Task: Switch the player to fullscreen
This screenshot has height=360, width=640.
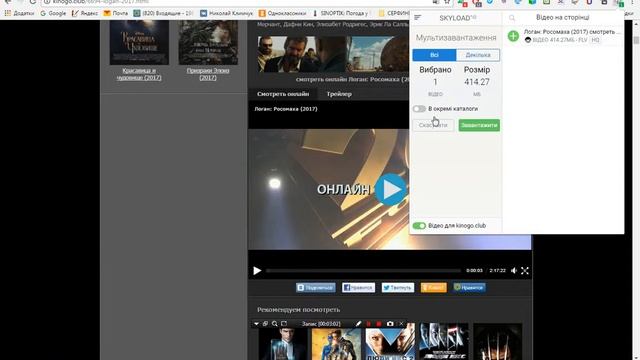Action: pos(525,271)
